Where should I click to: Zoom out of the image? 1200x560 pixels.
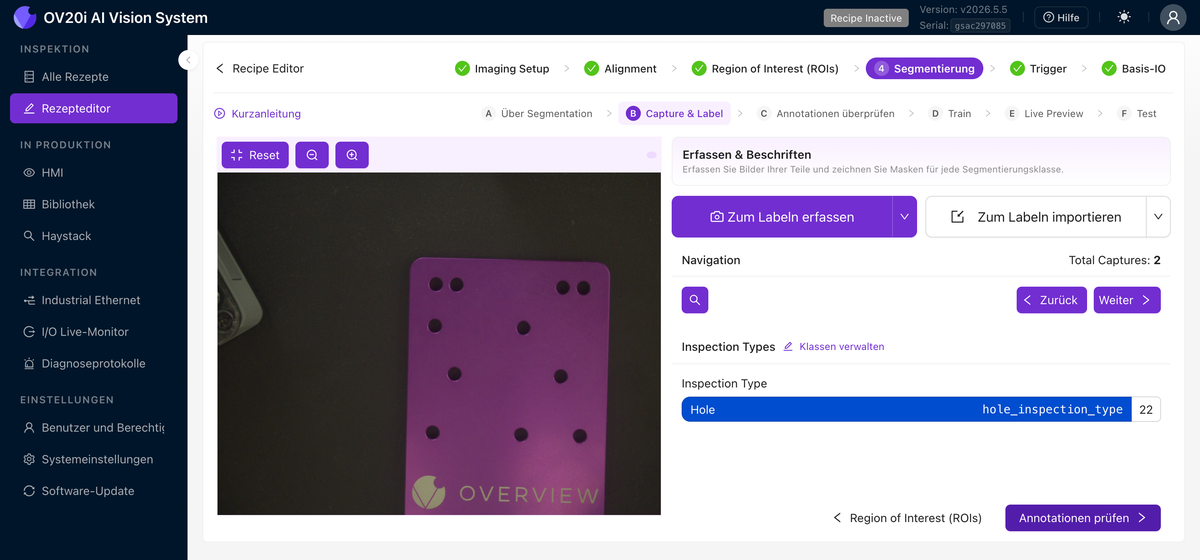pyautogui.click(x=312, y=155)
